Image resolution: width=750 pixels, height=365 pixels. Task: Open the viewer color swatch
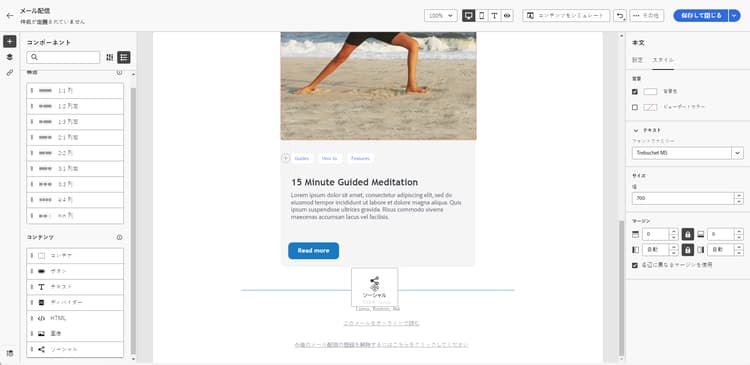[650, 107]
